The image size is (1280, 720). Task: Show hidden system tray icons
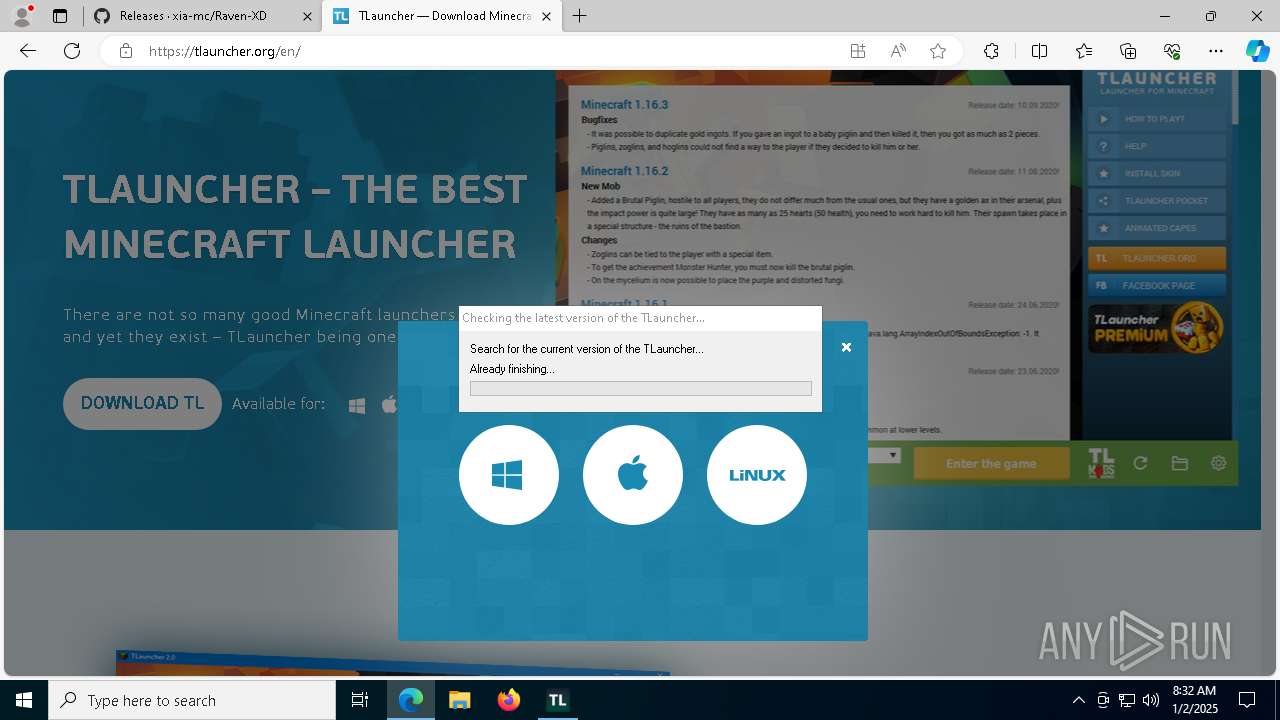point(1078,700)
